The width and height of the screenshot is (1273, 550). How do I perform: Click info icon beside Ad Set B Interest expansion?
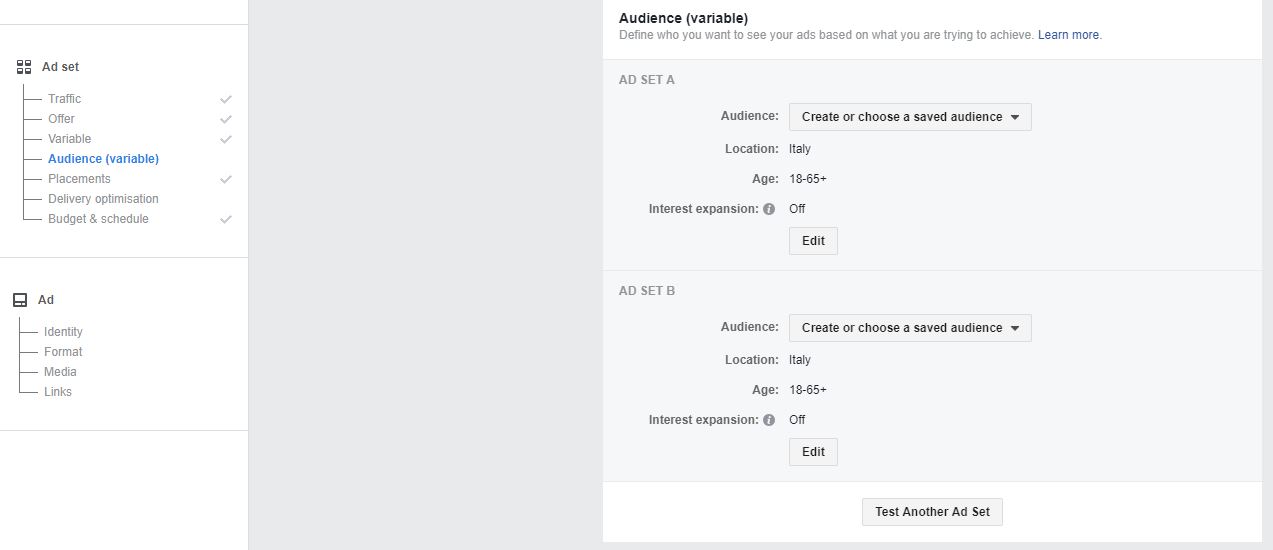click(769, 420)
